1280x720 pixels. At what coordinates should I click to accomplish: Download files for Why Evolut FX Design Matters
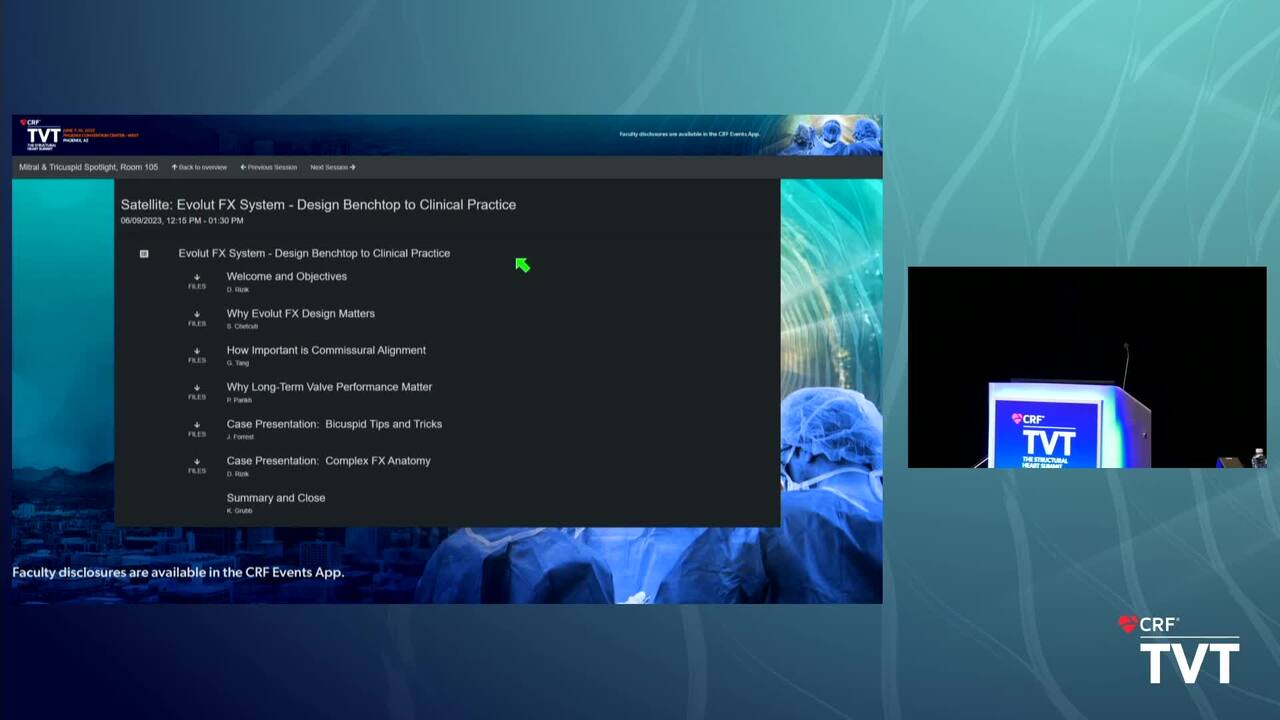tap(197, 318)
